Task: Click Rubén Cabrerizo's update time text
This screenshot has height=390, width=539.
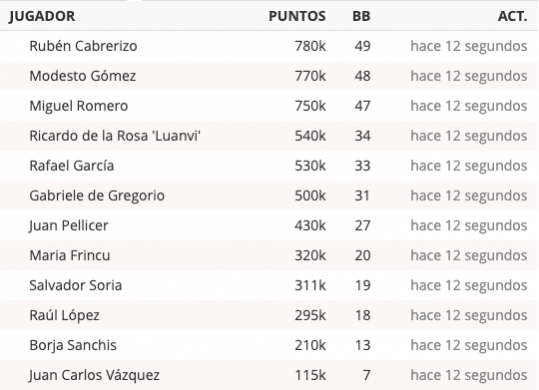Action: click(469, 46)
